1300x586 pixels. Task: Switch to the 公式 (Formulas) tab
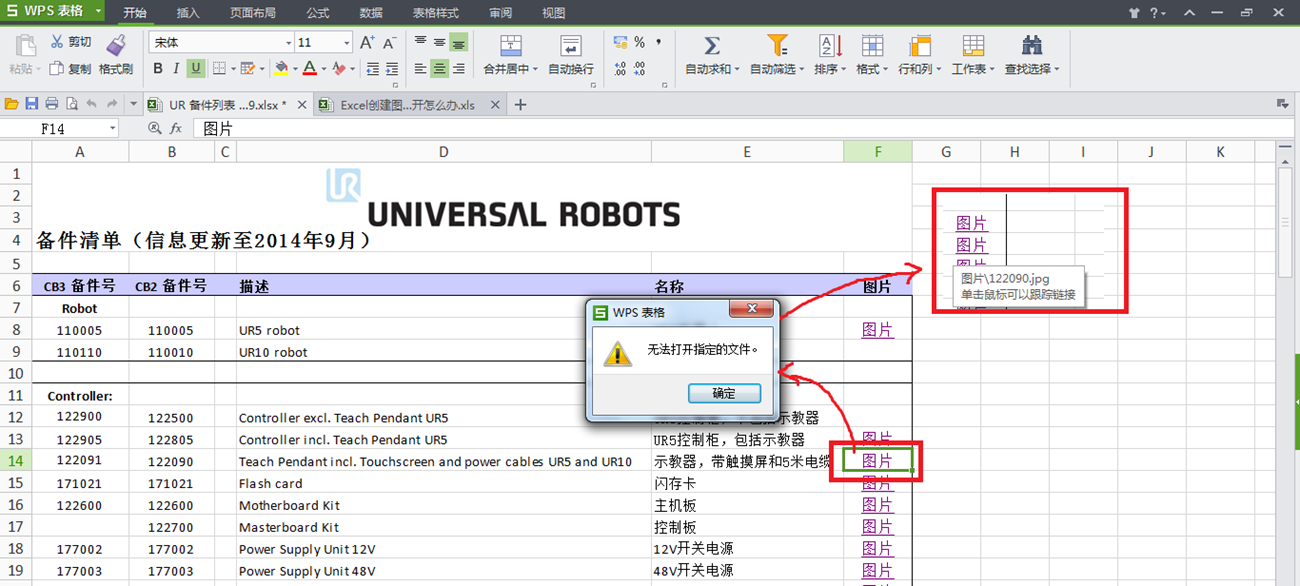[x=318, y=13]
